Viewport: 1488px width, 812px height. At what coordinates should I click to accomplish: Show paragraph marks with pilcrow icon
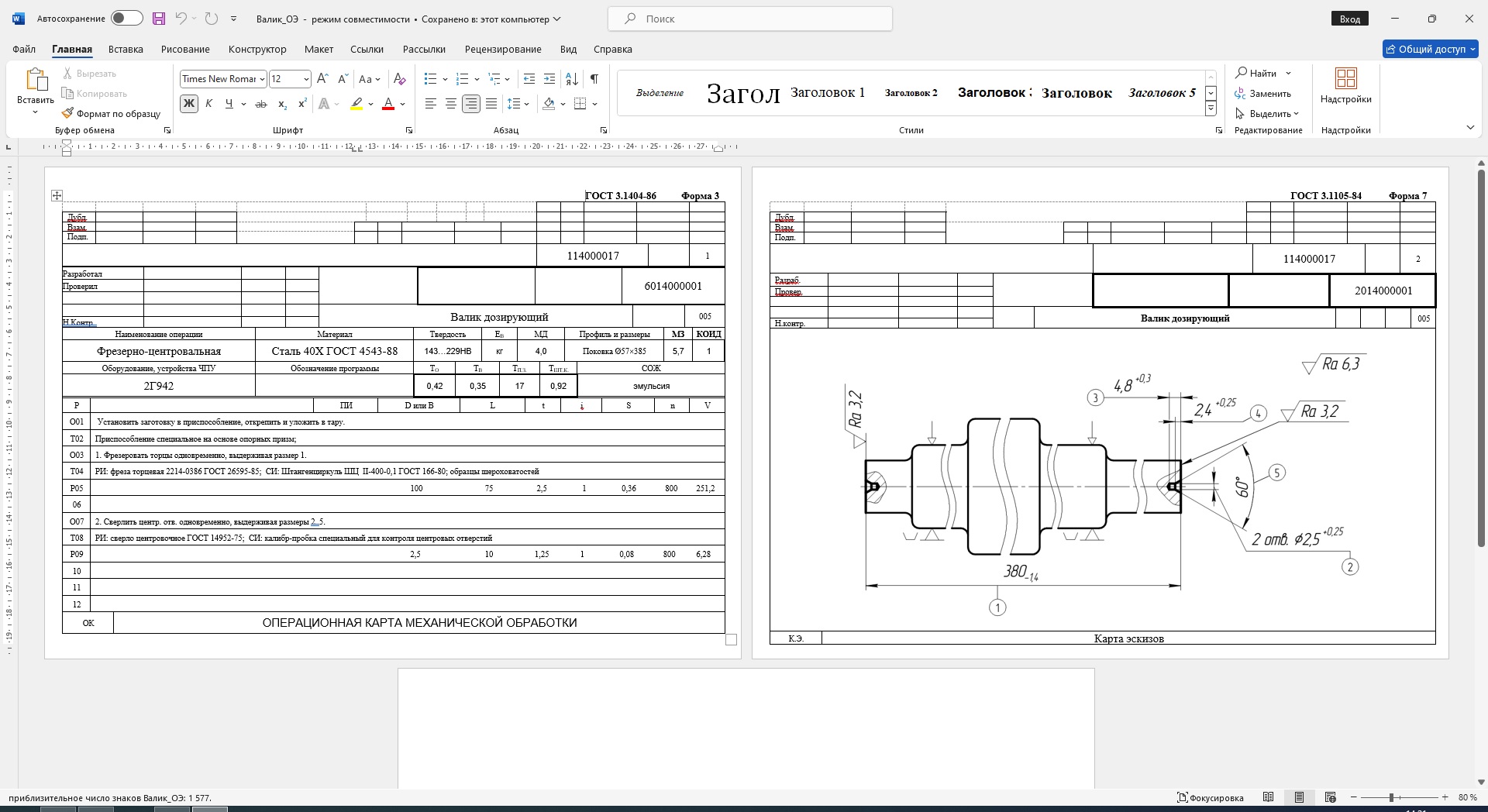pyautogui.click(x=594, y=78)
